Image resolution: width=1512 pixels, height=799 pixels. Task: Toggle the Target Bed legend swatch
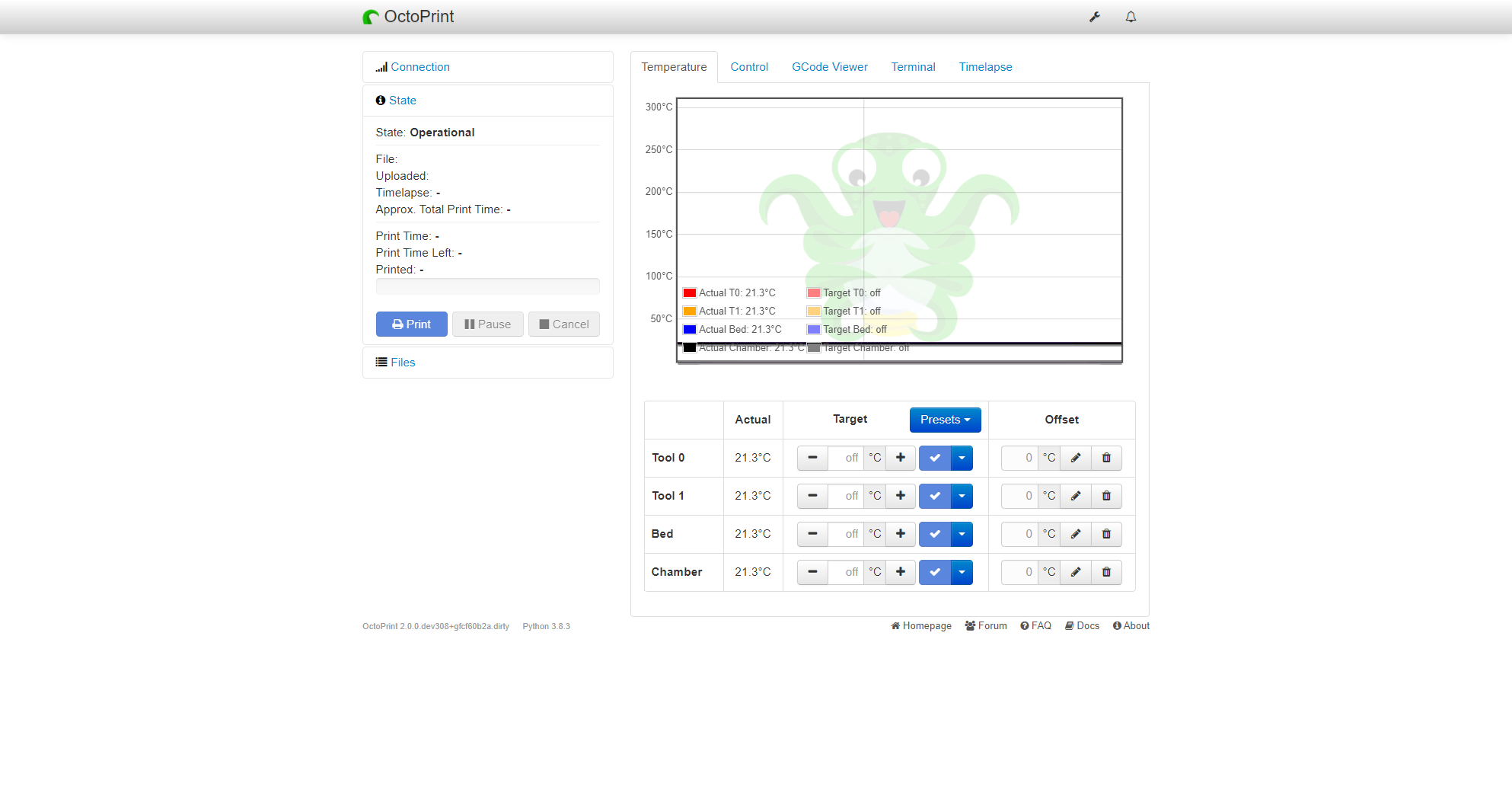pos(814,330)
